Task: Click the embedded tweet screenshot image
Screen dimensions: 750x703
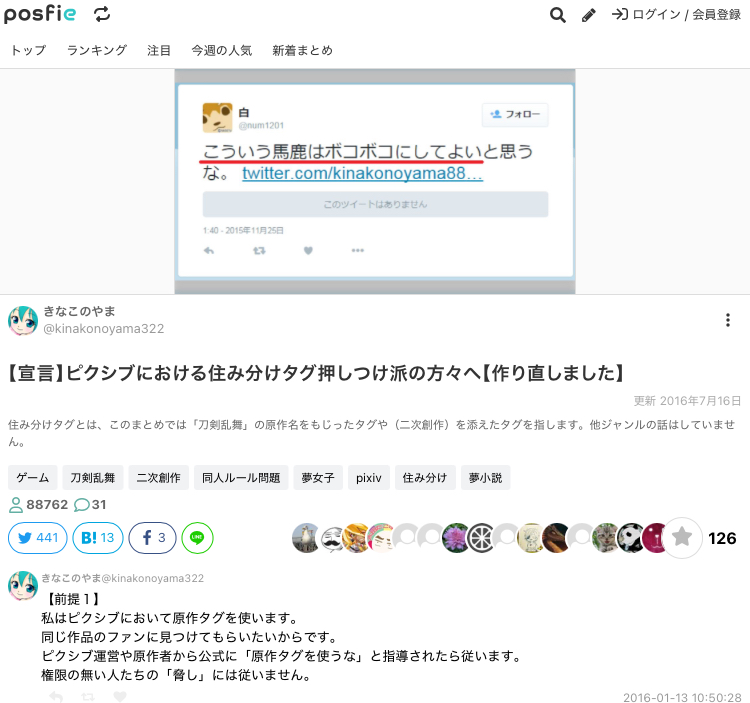Action: pos(375,181)
